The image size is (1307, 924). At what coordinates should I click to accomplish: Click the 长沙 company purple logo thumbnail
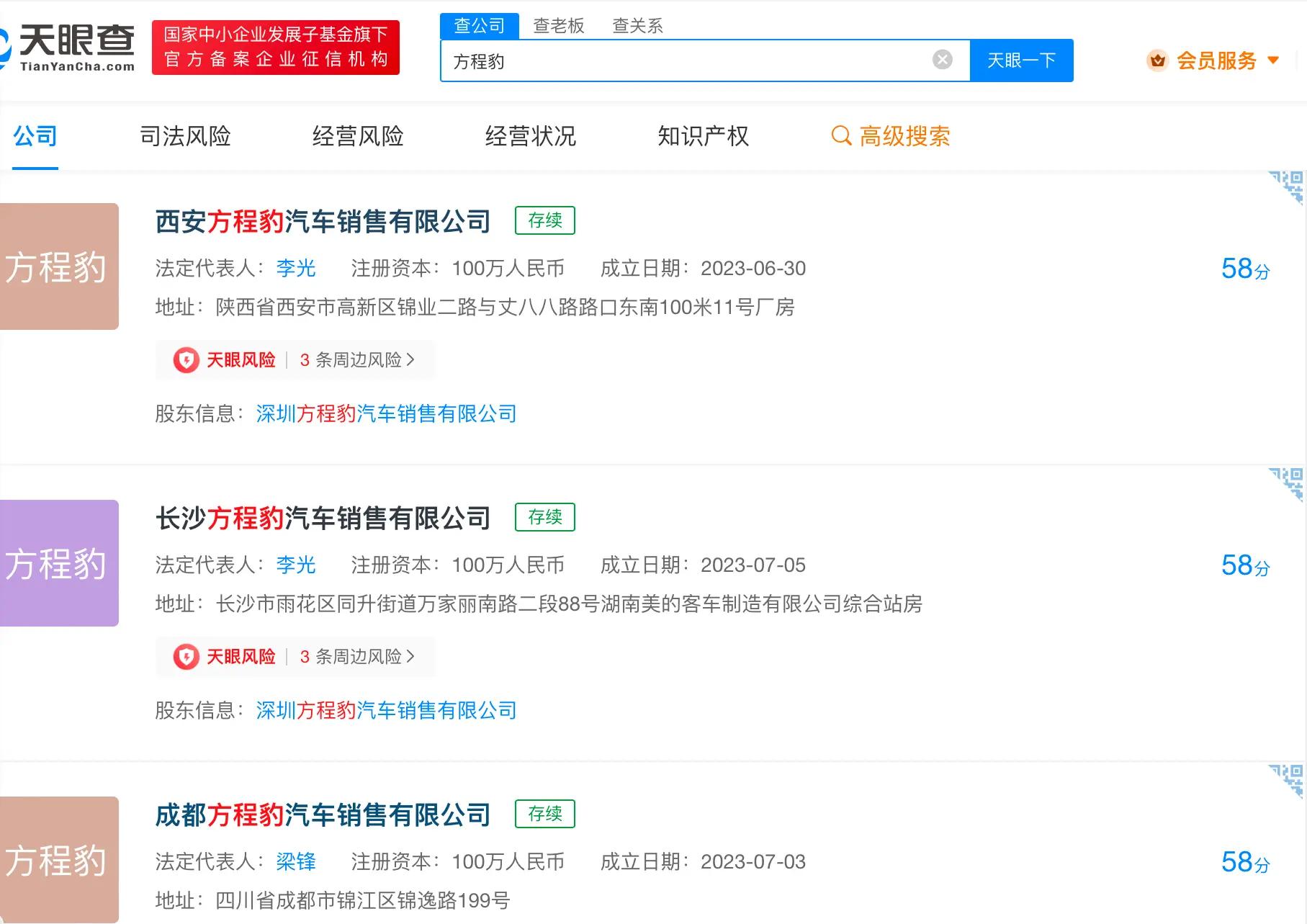click(59, 563)
